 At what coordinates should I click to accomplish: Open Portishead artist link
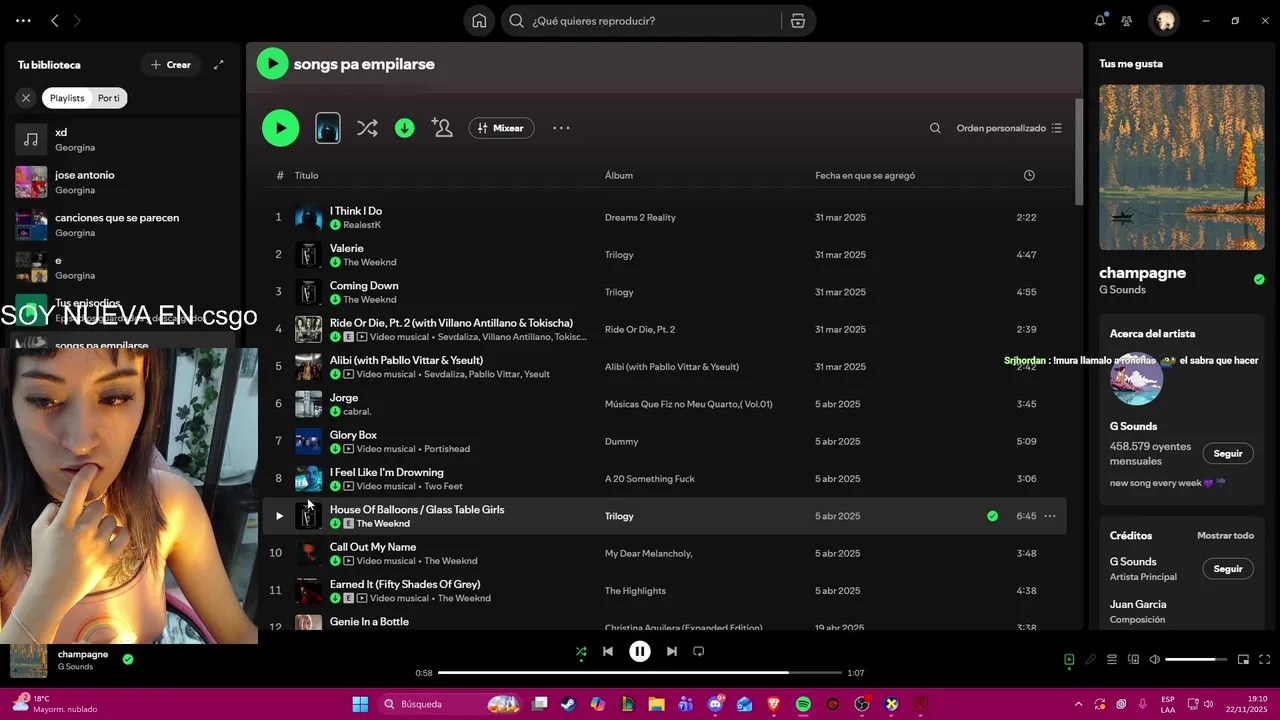[447, 449]
